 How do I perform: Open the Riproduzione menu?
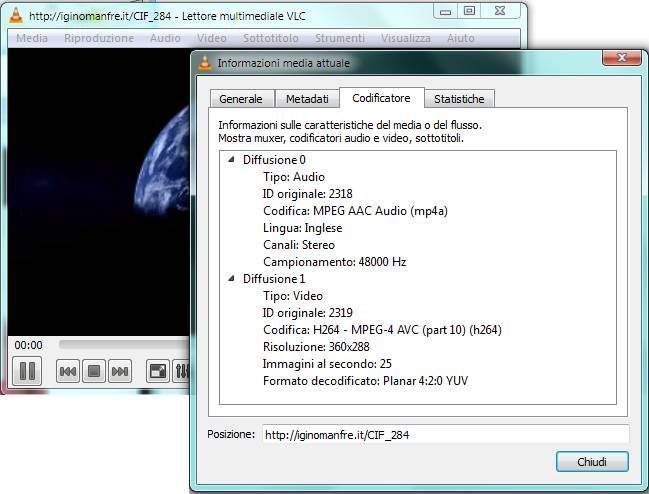pos(99,38)
